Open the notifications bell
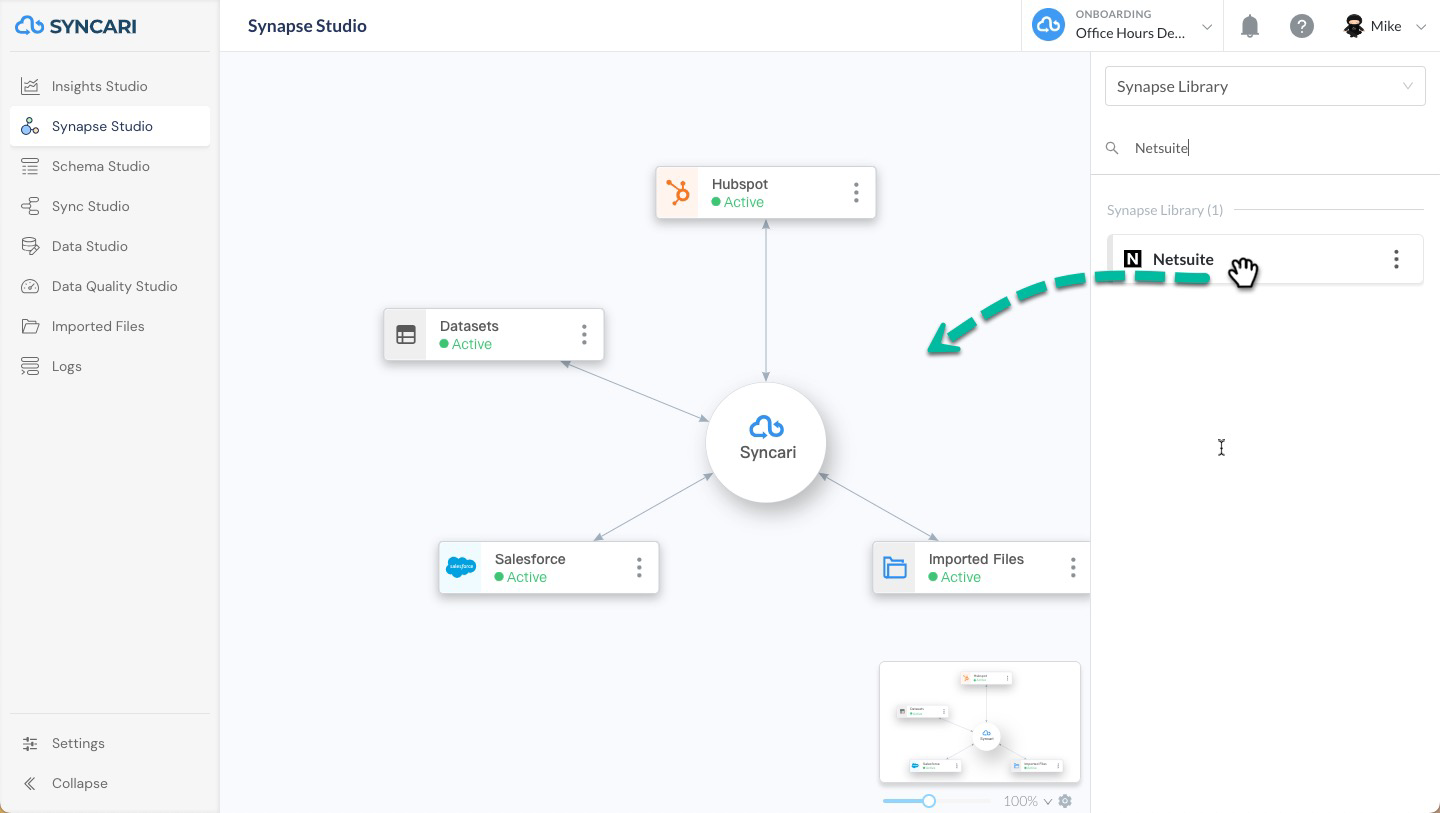This screenshot has height=813, width=1440. (1250, 26)
